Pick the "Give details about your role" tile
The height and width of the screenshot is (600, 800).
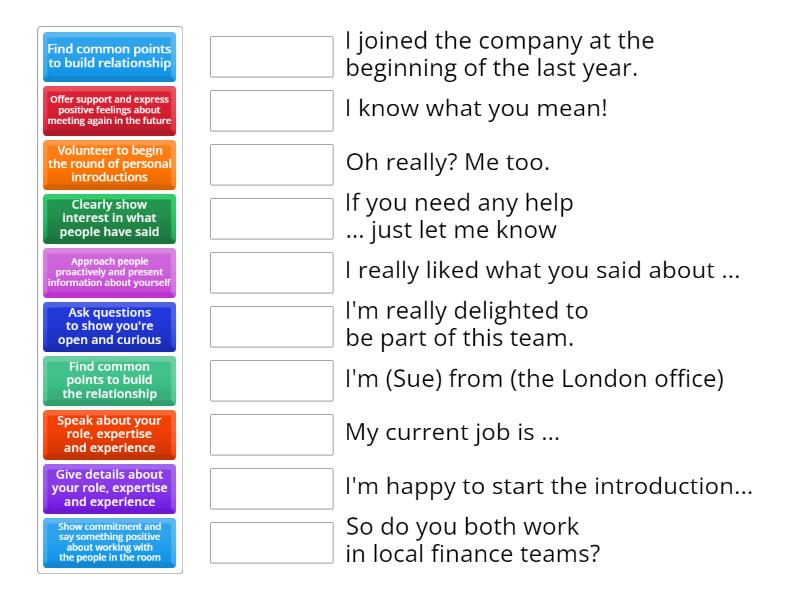(110, 488)
